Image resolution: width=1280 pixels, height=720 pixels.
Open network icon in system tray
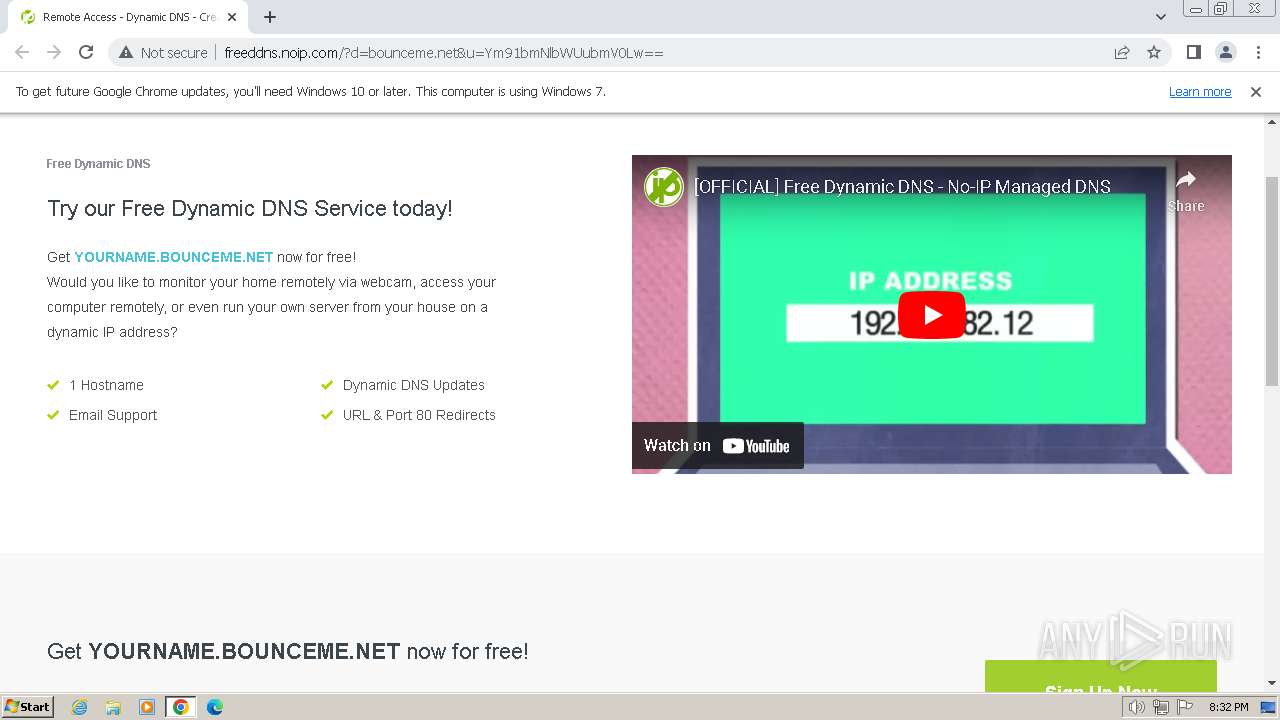click(x=1161, y=707)
